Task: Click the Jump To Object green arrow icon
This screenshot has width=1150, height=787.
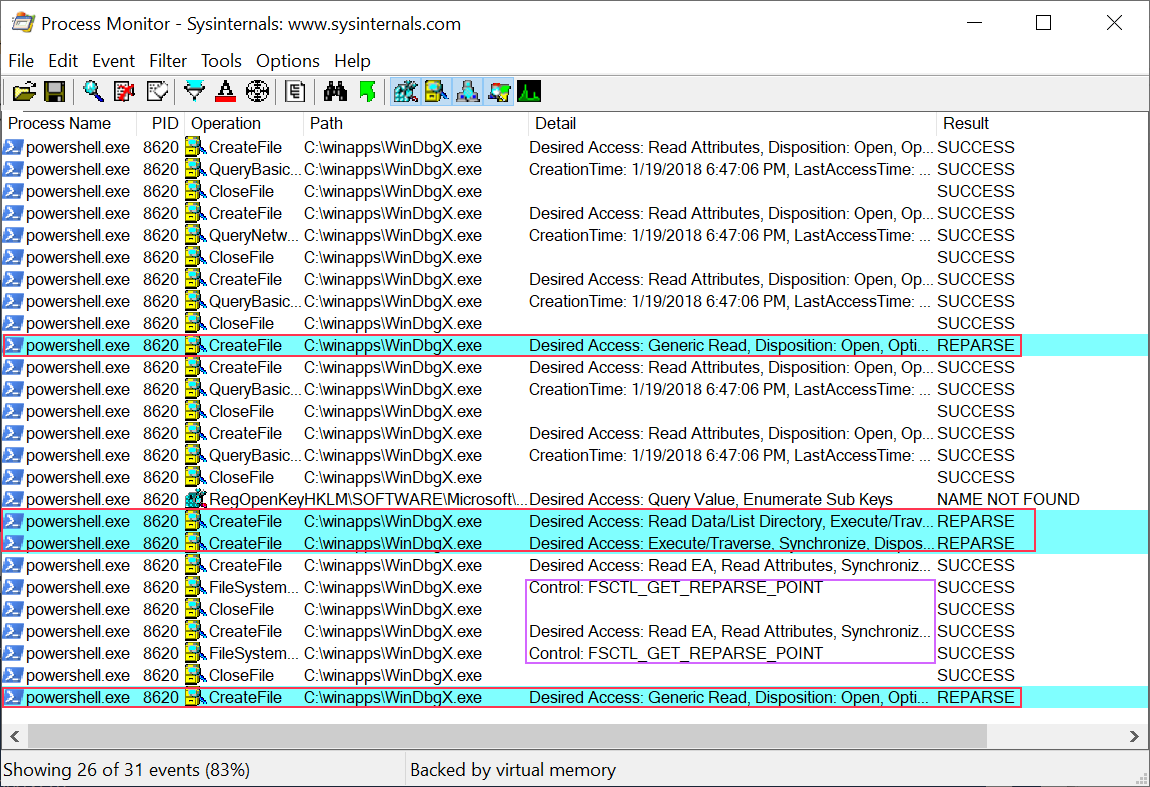Action: 367,92
